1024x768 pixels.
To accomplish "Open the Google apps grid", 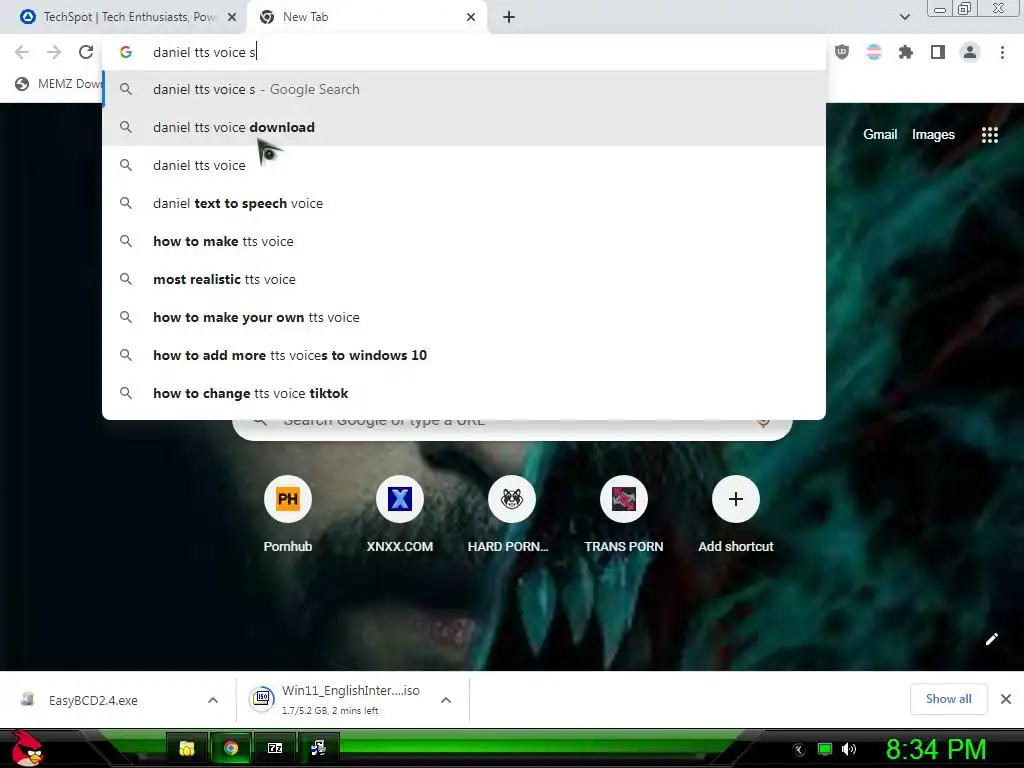I will click(x=989, y=135).
